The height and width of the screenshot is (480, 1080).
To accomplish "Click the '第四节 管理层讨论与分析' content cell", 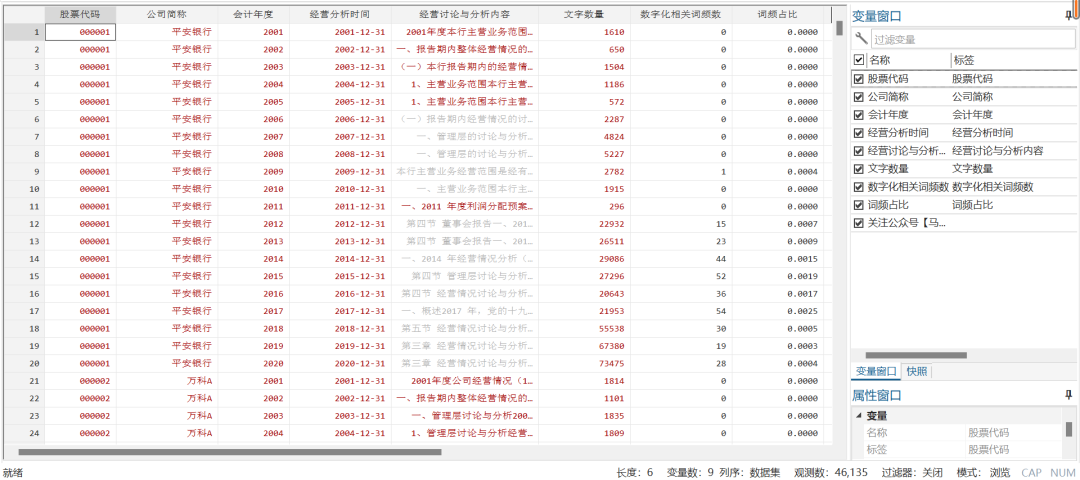I will click(x=465, y=276).
